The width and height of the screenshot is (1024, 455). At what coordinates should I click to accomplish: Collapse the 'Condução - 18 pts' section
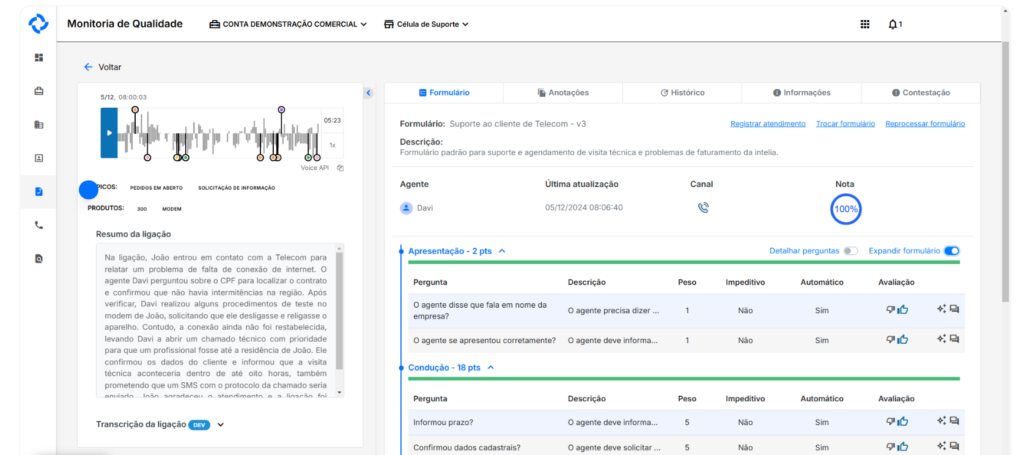(488, 368)
